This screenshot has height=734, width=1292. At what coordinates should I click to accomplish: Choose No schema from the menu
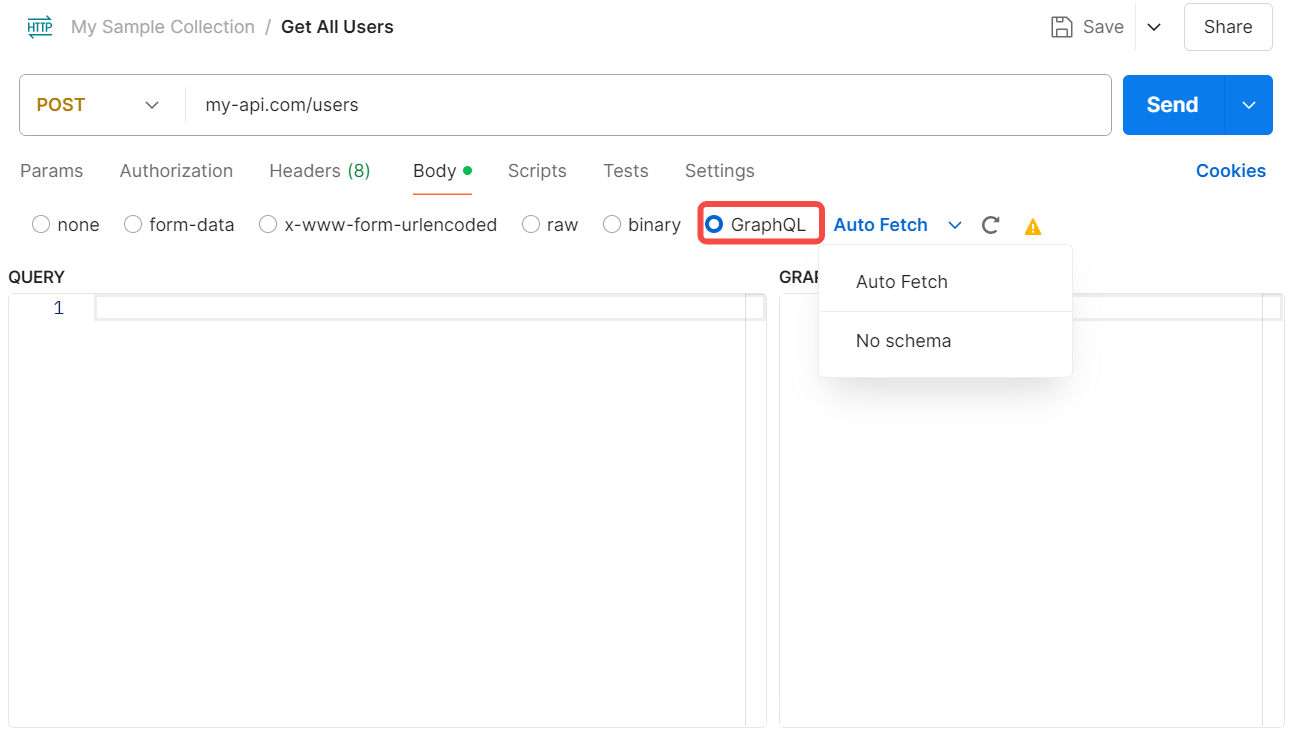(x=945, y=341)
